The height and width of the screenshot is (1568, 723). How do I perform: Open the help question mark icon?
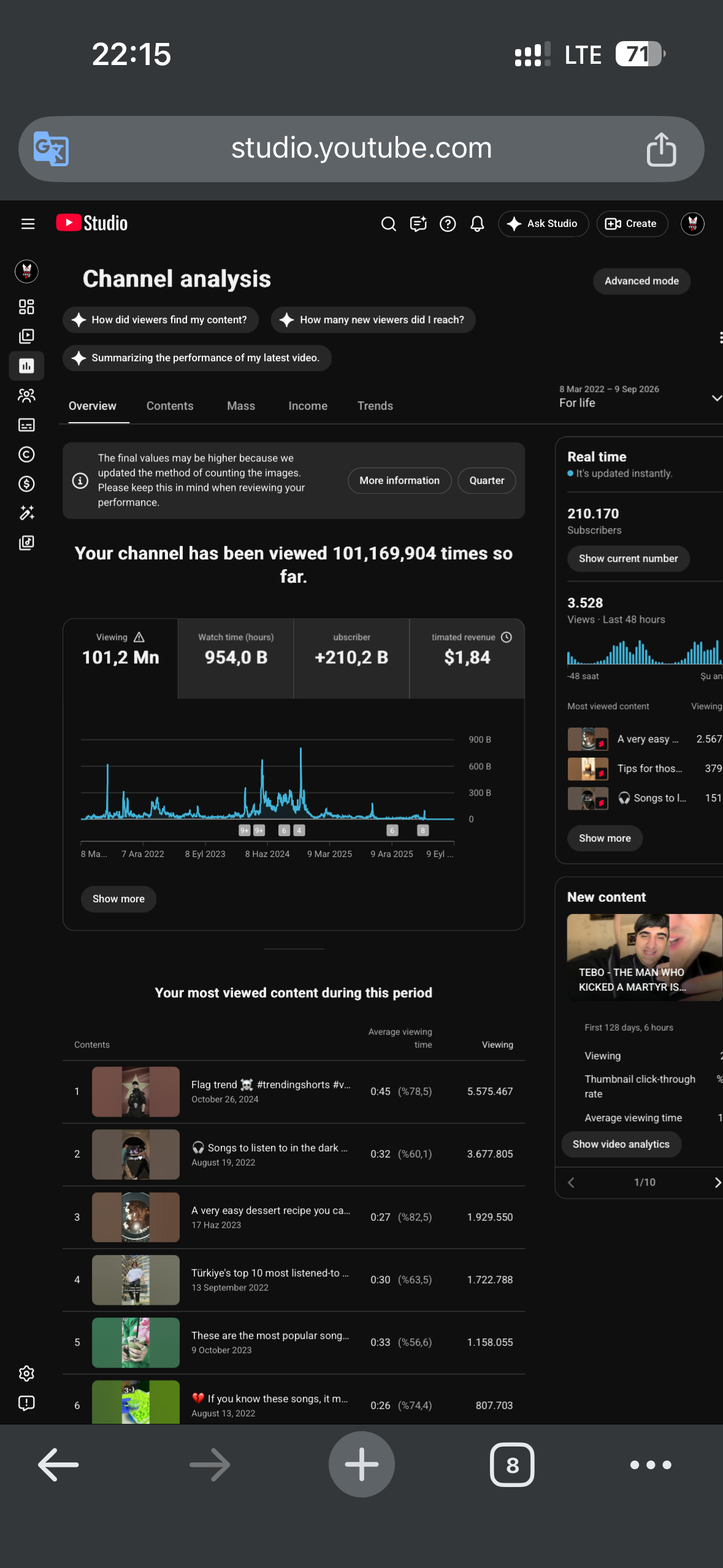pos(448,224)
